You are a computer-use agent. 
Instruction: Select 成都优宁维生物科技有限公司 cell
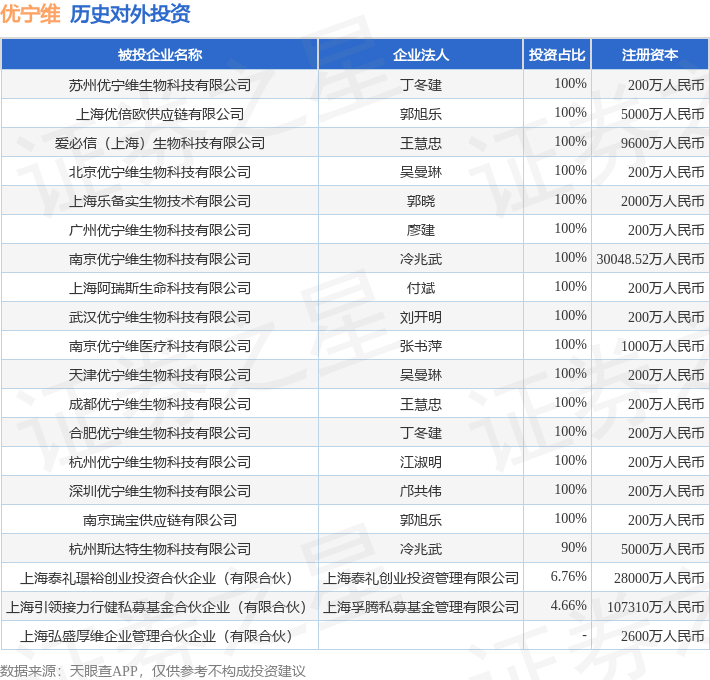[160, 404]
